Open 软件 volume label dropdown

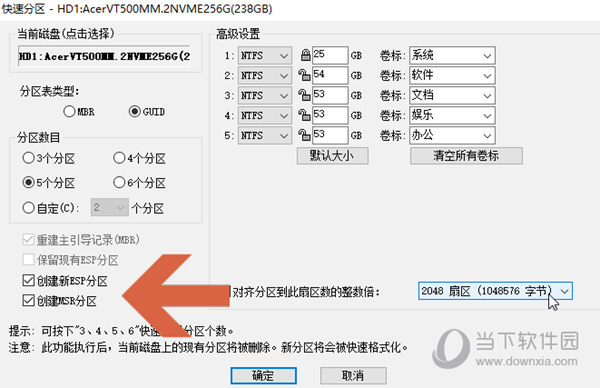[x=452, y=75]
